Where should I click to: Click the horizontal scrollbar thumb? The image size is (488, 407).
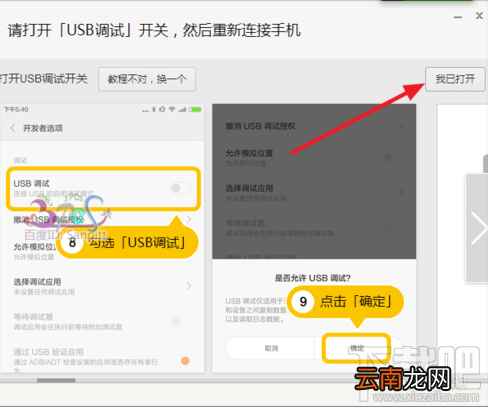(56, 380)
